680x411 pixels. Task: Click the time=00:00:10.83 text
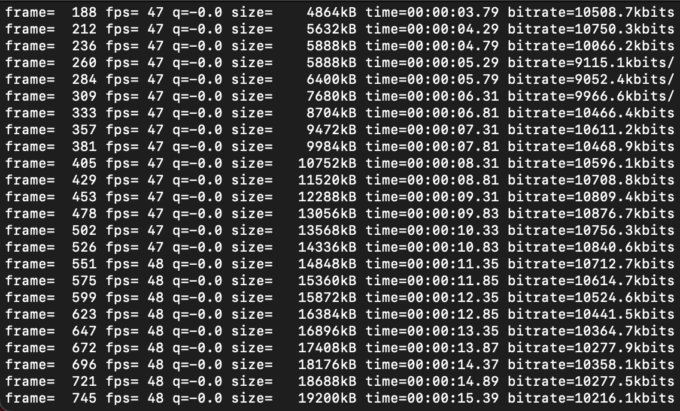coord(432,248)
